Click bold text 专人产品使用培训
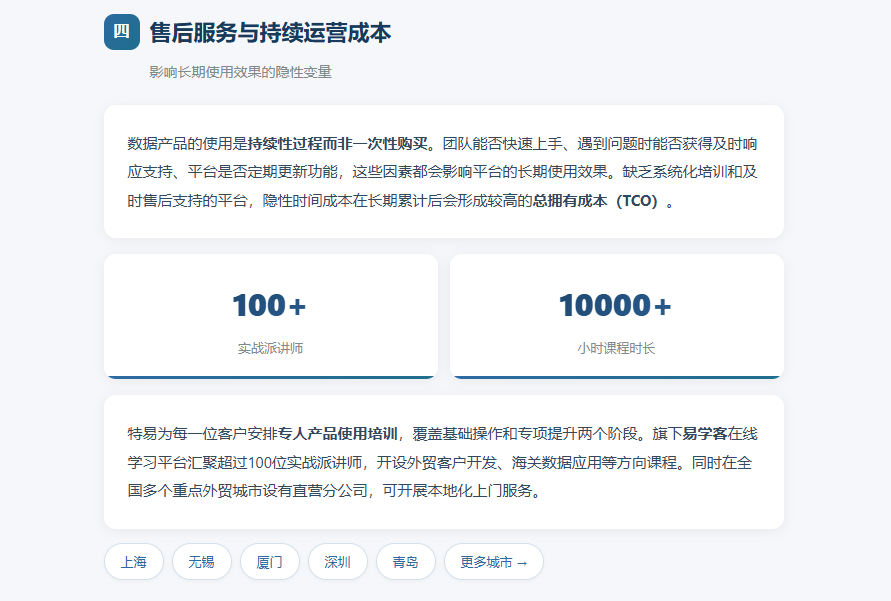The image size is (891, 601). (x=338, y=434)
